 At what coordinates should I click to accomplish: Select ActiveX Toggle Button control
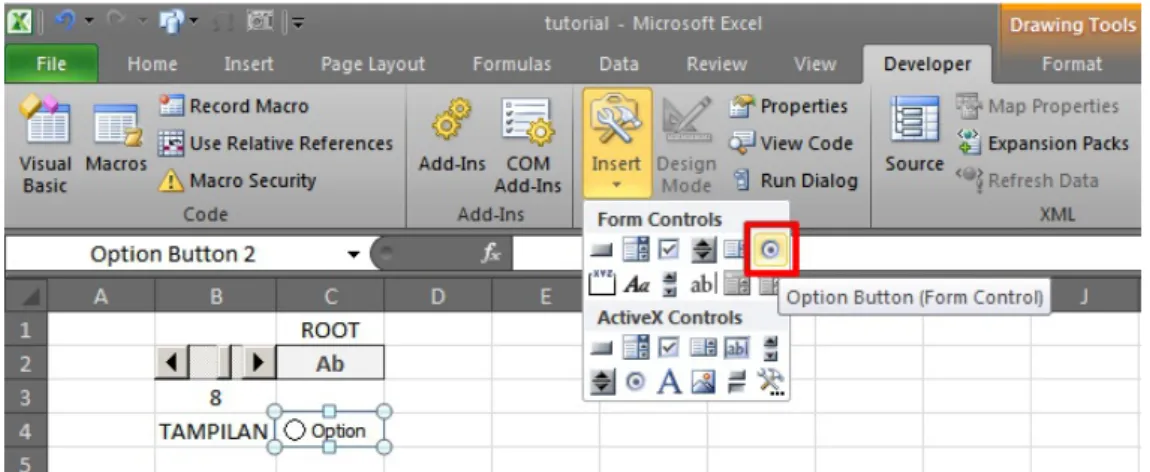point(736,382)
